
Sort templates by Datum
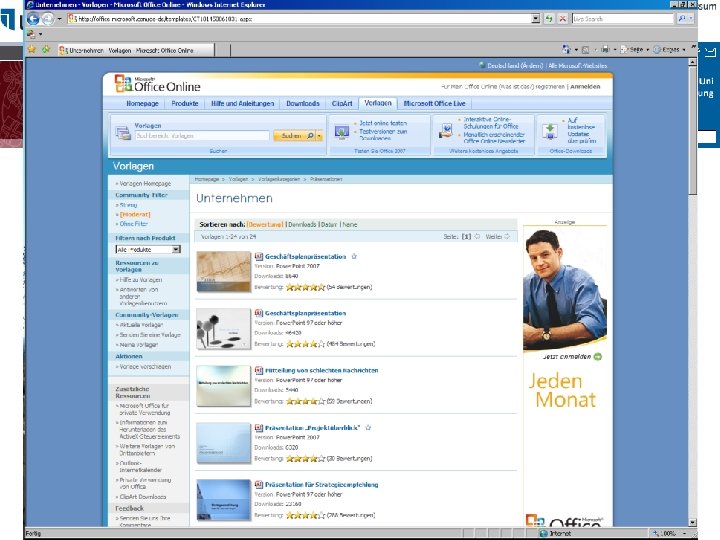tap(329, 225)
